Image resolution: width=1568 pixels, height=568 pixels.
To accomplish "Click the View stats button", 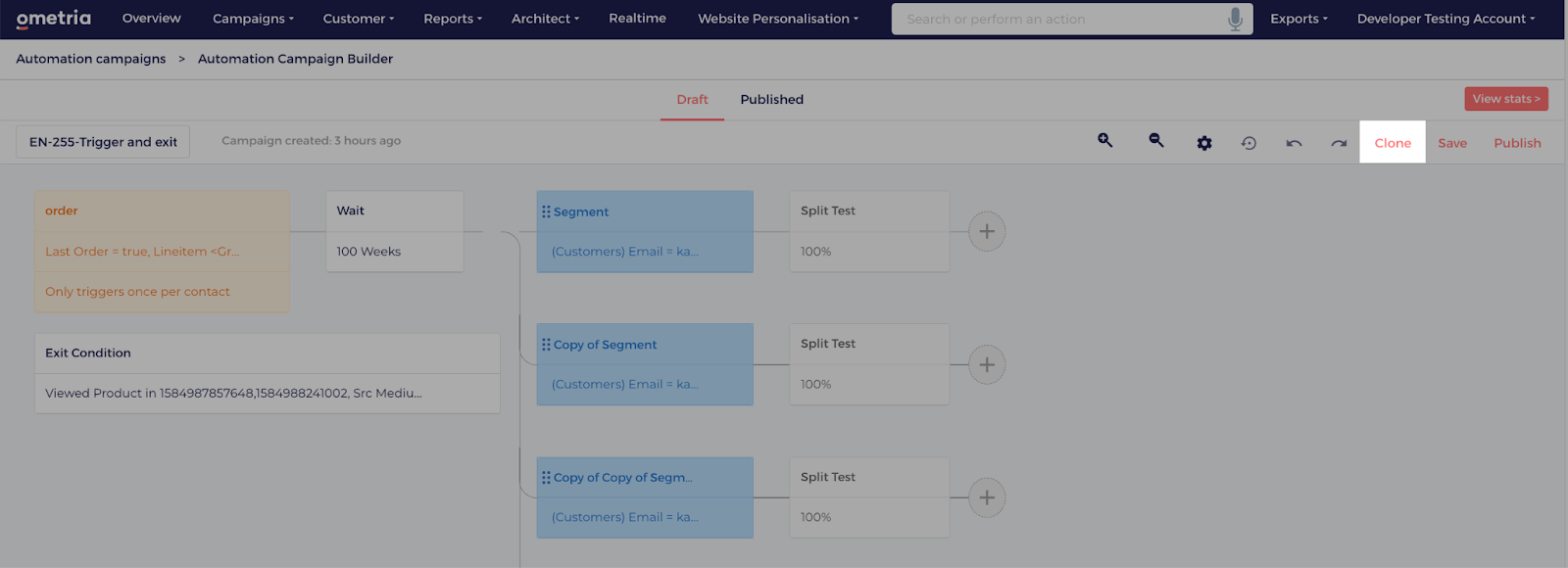I will point(1506,99).
